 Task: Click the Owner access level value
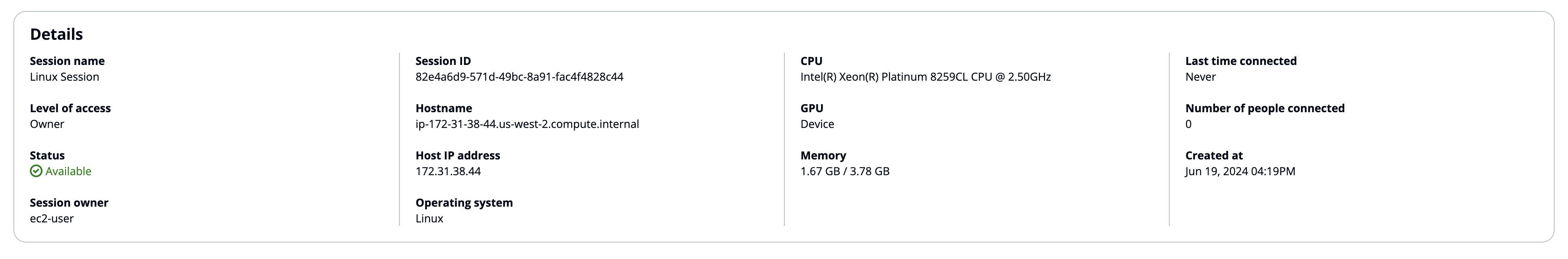(x=47, y=124)
